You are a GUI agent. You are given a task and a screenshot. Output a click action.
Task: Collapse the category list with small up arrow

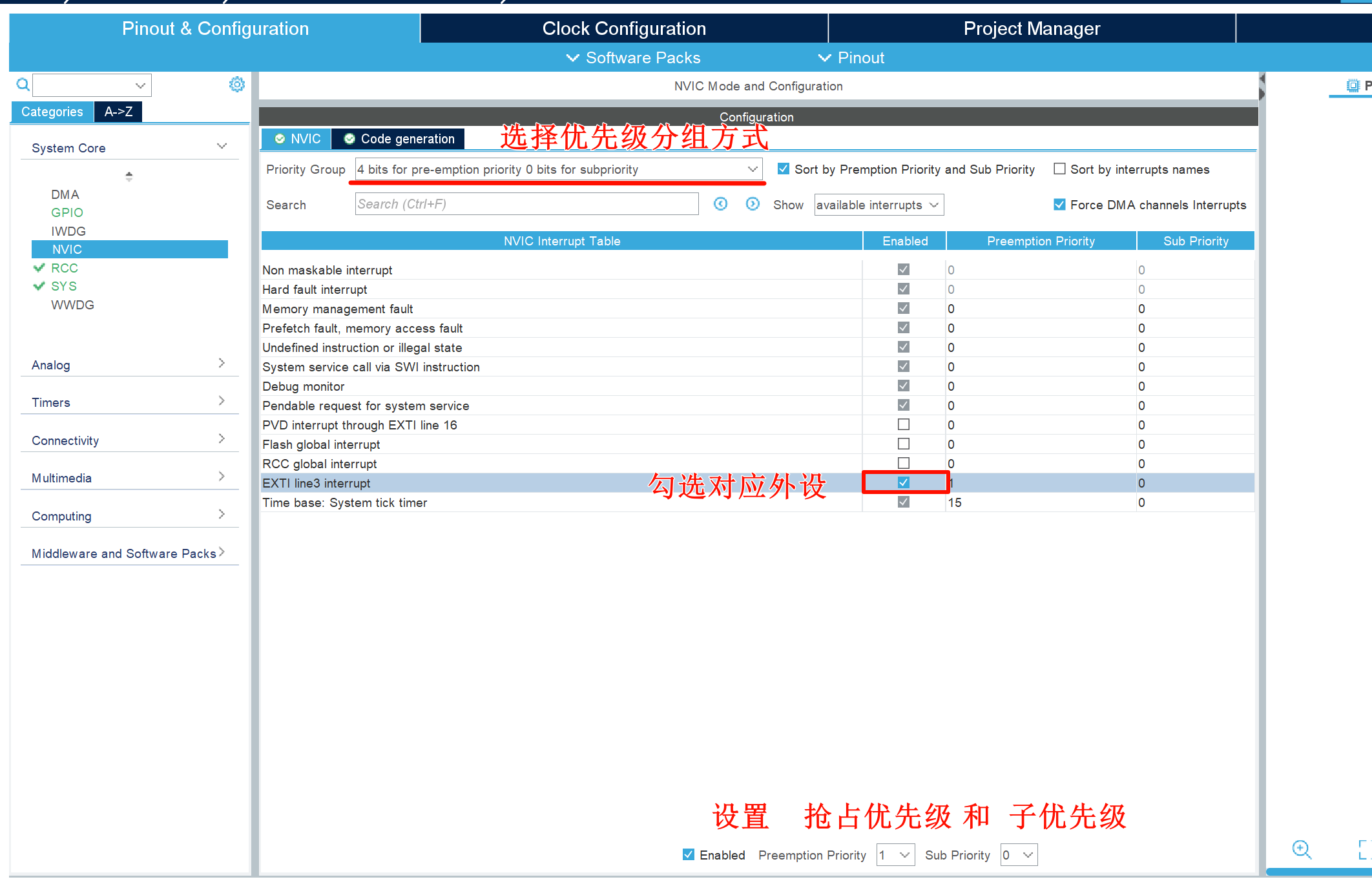pos(129,176)
